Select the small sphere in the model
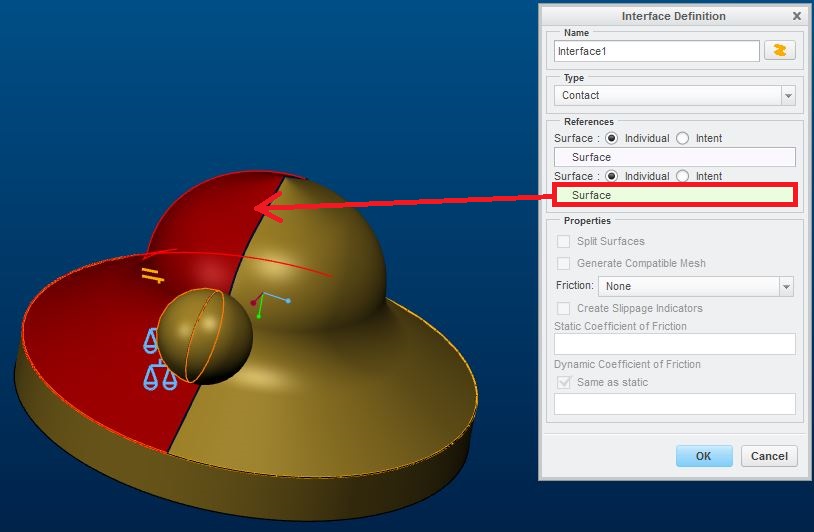The image size is (814, 532). tap(205, 337)
